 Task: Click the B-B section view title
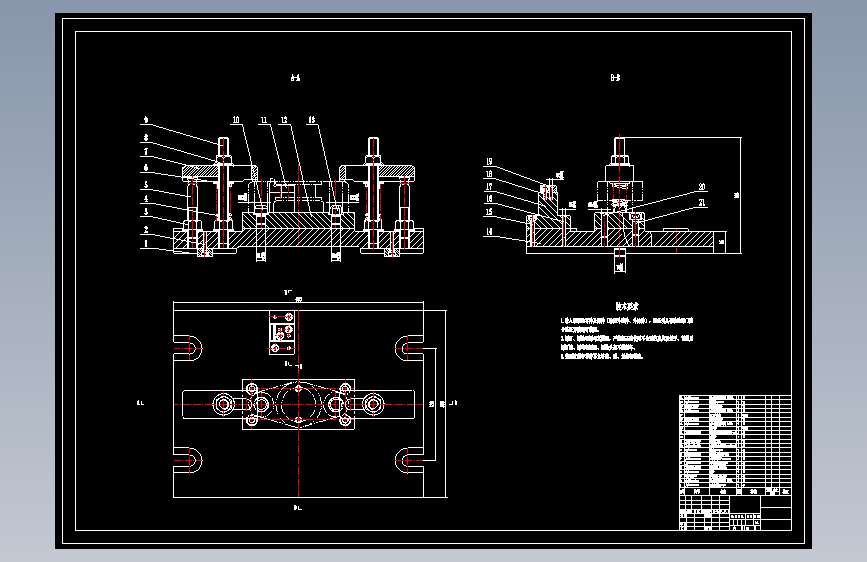coord(615,78)
